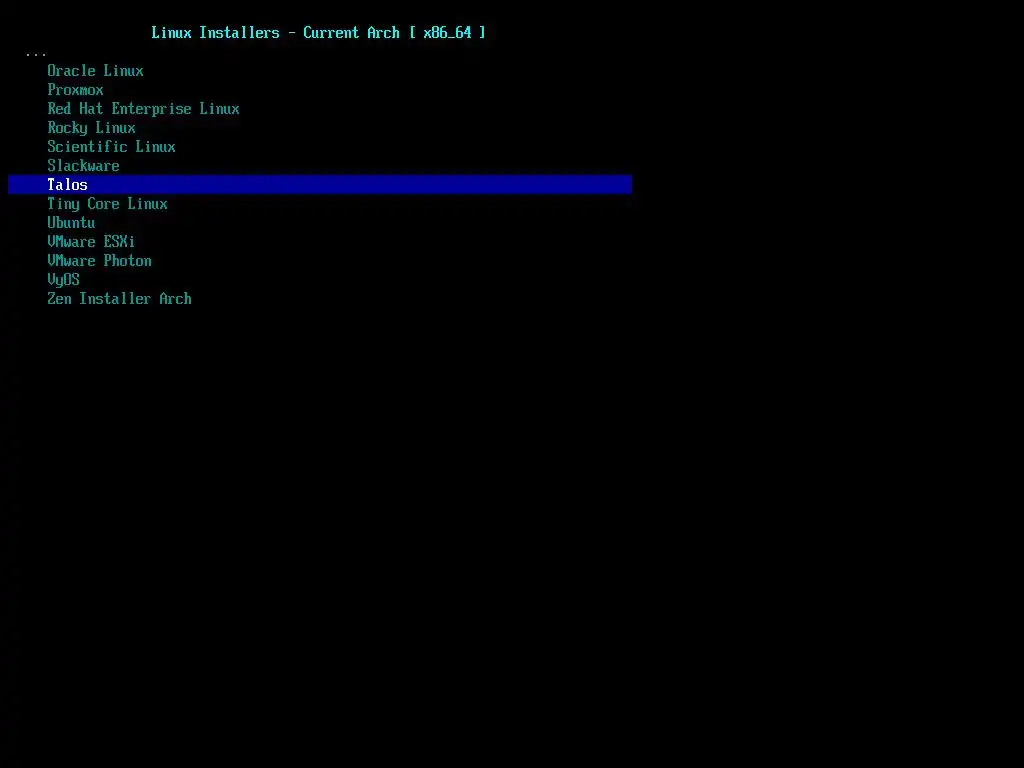1024x768 pixels.
Task: Choose Slackware in the installer menu
Action: point(83,165)
